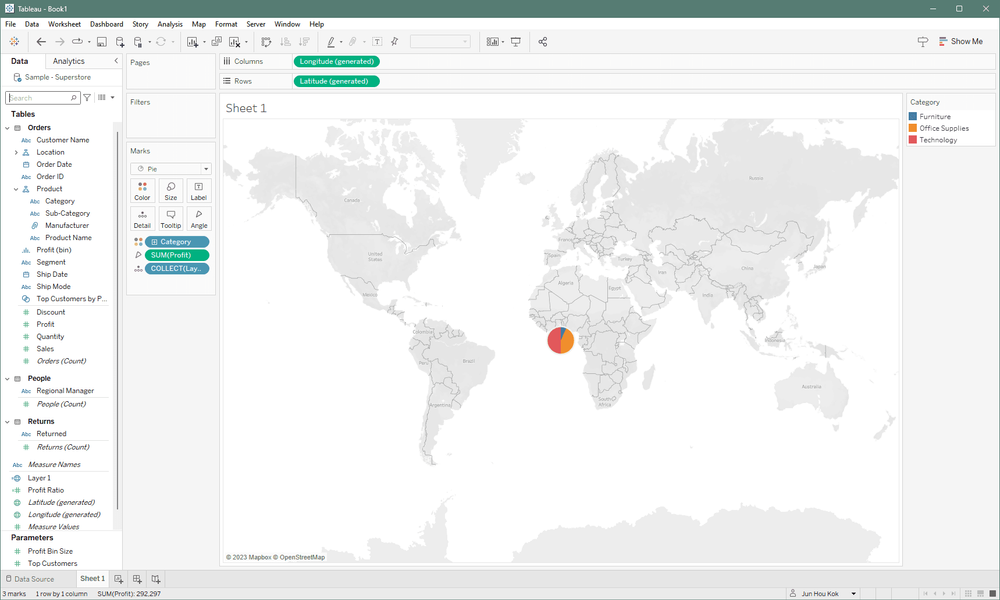Click the New Dashboard icon at bottom
Image resolution: width=1000 pixels, height=600 pixels.
click(137, 579)
